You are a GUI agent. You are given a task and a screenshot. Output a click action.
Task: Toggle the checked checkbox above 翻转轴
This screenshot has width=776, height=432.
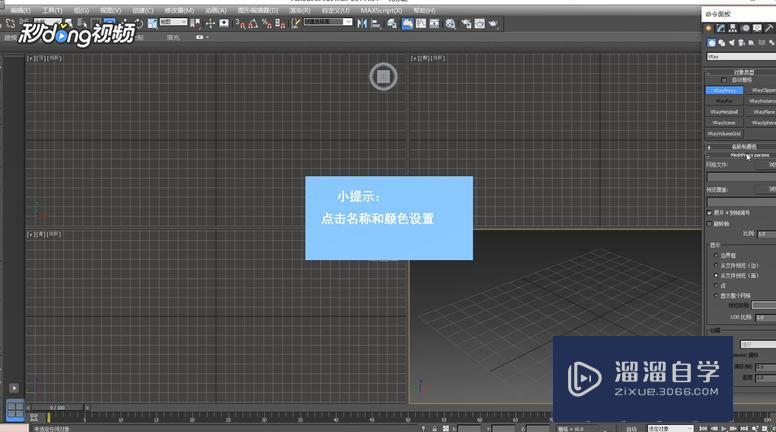(709, 213)
